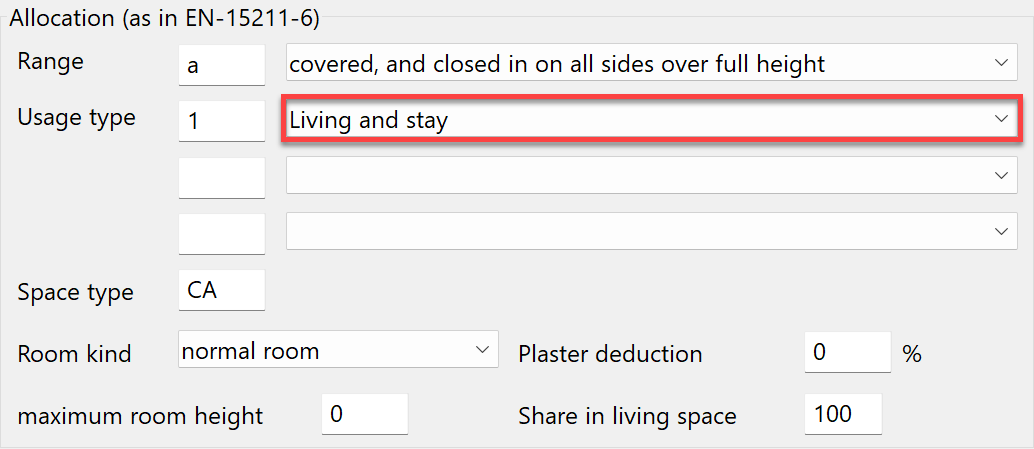
Task: Click the Range code field containing 'a'
Action: pyautogui.click(x=221, y=64)
